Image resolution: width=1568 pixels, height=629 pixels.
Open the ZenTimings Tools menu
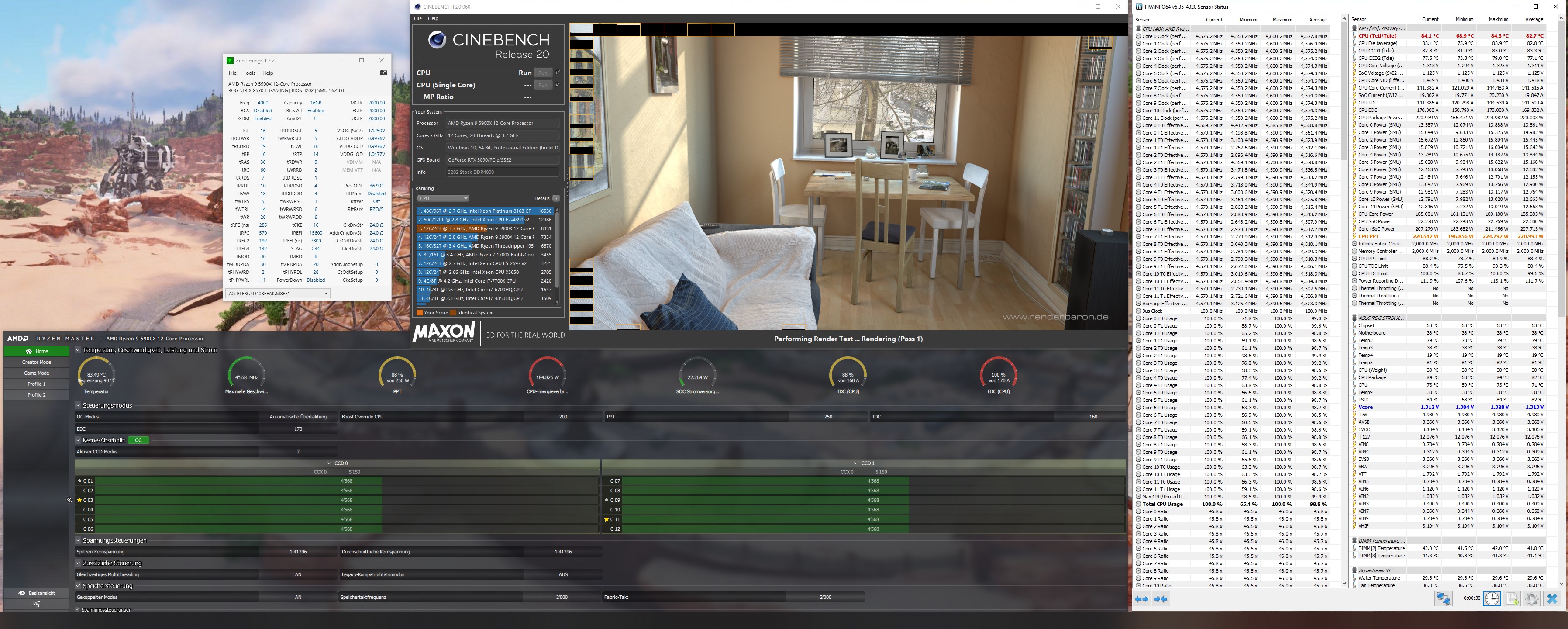click(x=250, y=73)
